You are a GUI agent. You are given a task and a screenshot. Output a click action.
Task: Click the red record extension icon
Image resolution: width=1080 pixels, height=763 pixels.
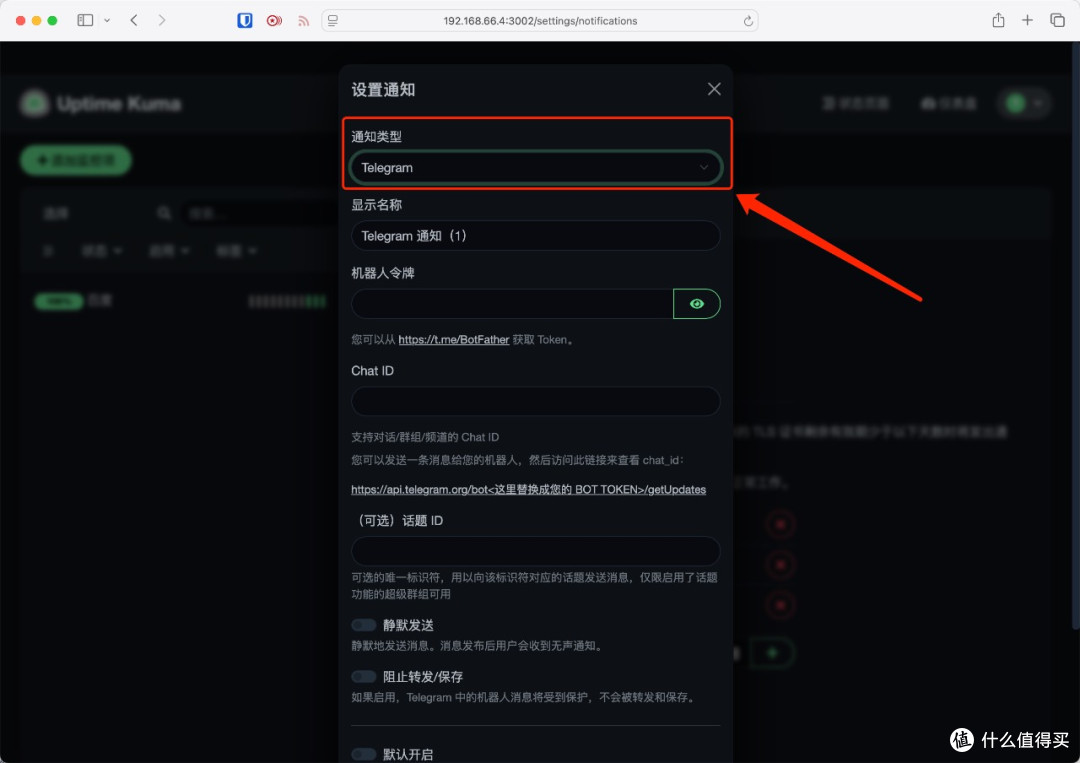274,21
